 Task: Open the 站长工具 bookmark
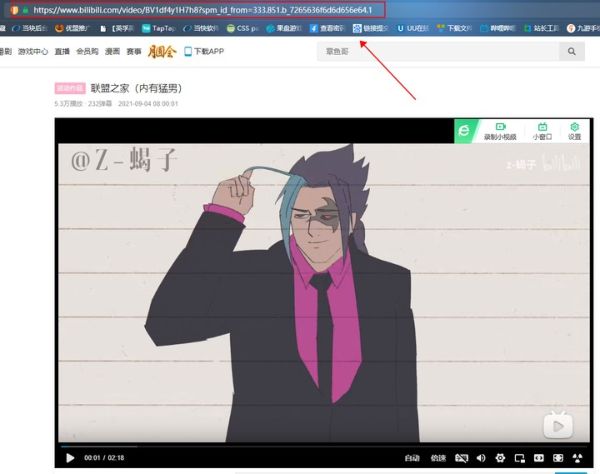tap(541, 28)
